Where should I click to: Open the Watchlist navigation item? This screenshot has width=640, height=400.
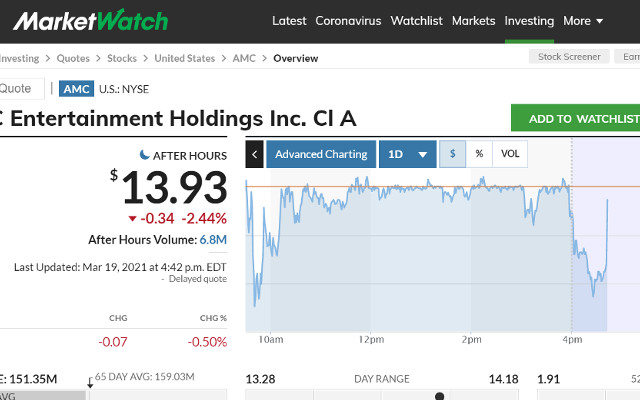416,21
